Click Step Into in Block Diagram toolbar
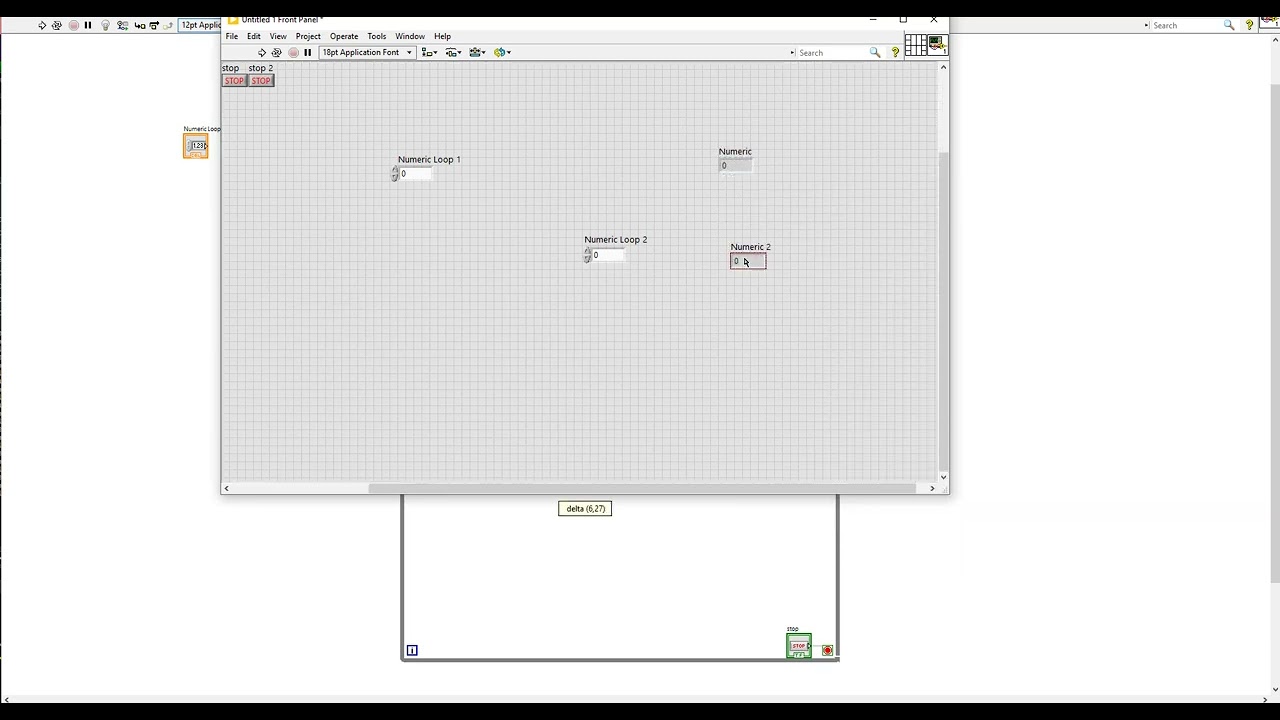This screenshot has height=720, width=1280. (x=140, y=25)
